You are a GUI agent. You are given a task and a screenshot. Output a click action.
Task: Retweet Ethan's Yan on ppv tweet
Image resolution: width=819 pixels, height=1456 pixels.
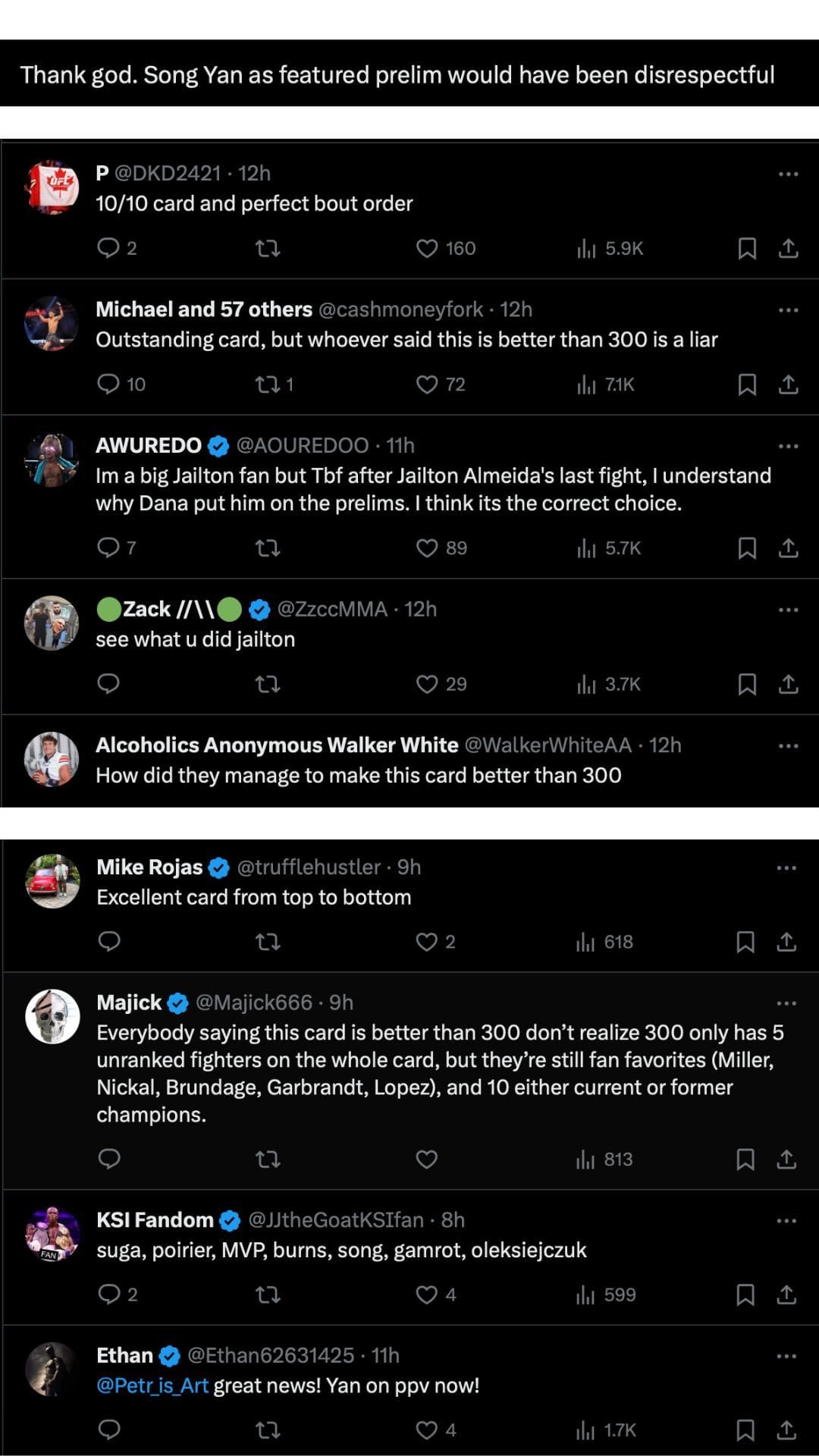268,1430
